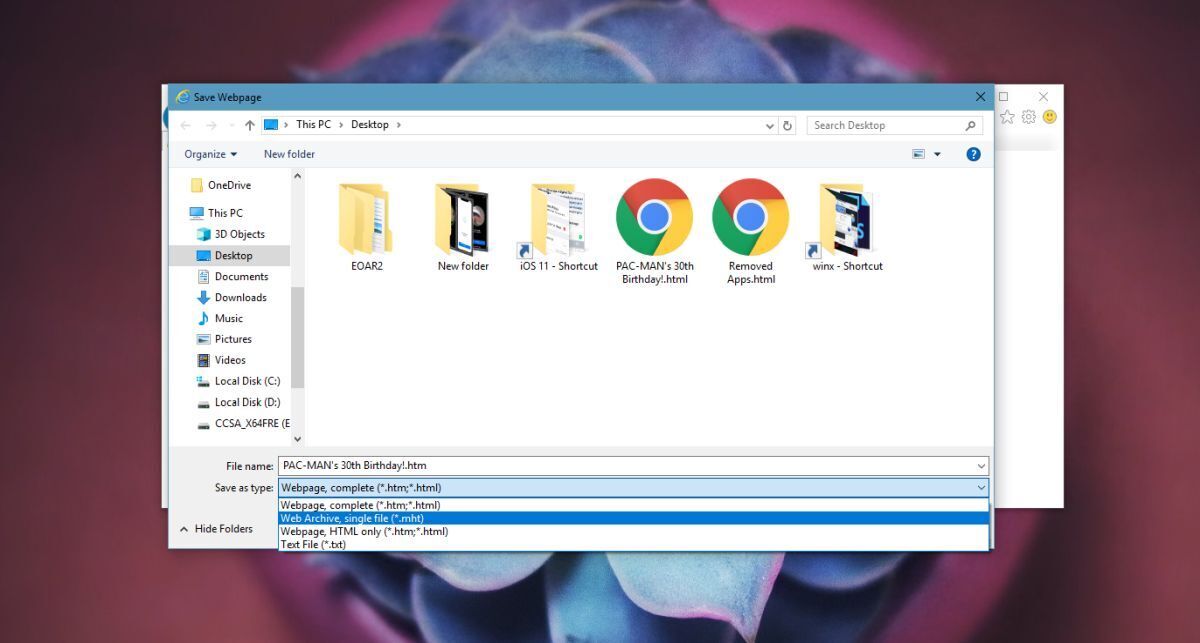The width and height of the screenshot is (1200, 643).
Task: Select Downloads in navigation pane
Action: [240, 297]
